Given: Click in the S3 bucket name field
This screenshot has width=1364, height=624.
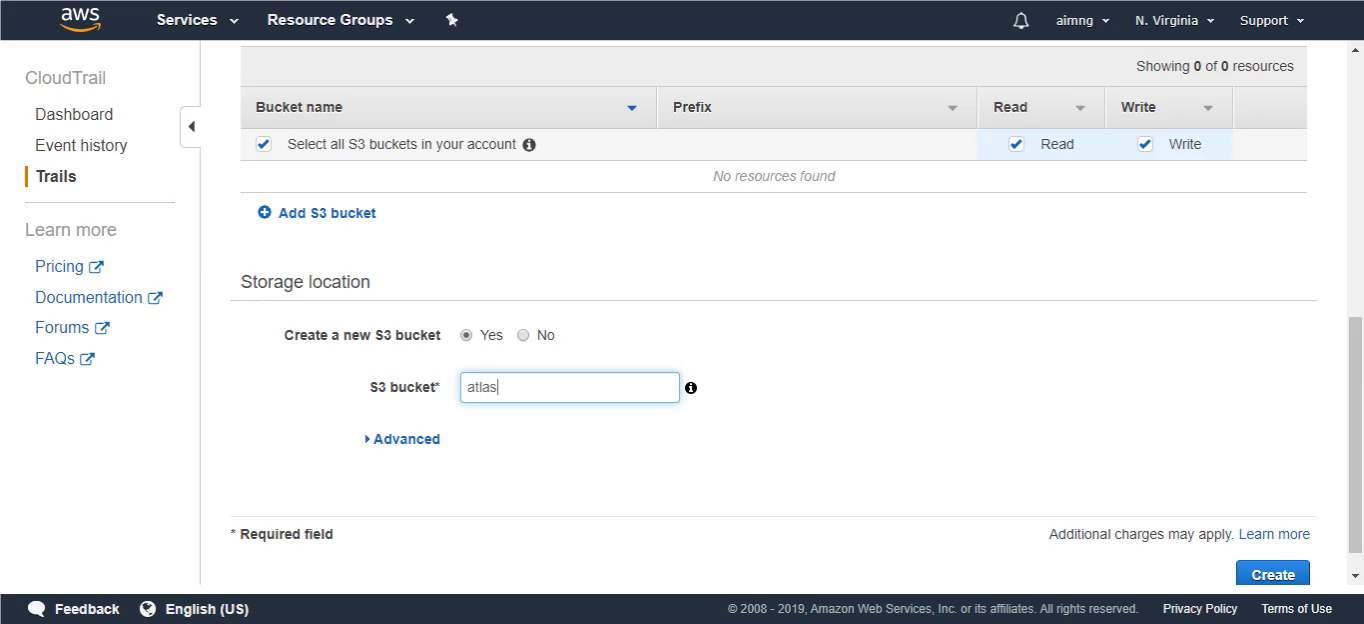Looking at the screenshot, I should (570, 388).
